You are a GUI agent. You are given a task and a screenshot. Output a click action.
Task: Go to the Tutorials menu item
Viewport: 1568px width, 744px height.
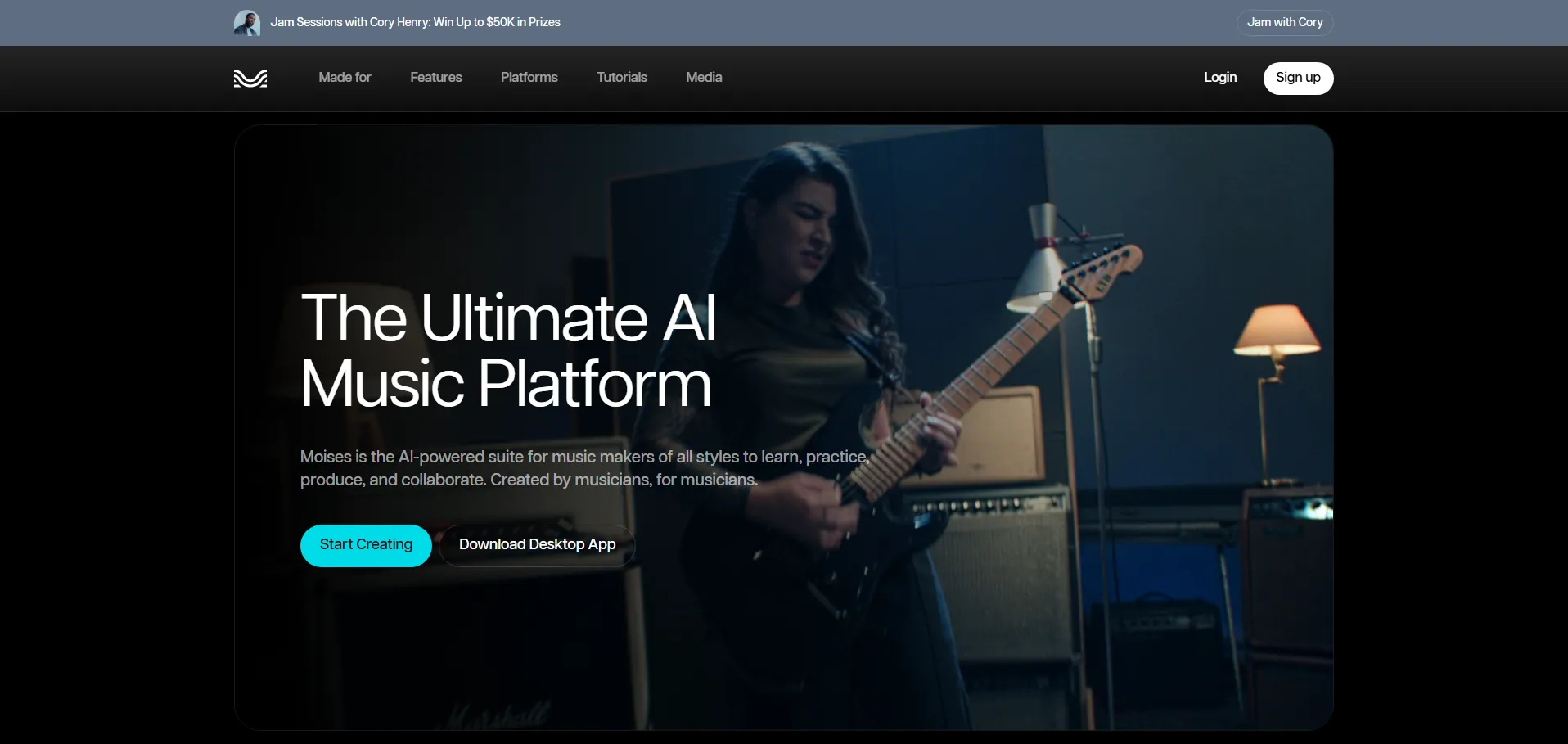point(621,78)
